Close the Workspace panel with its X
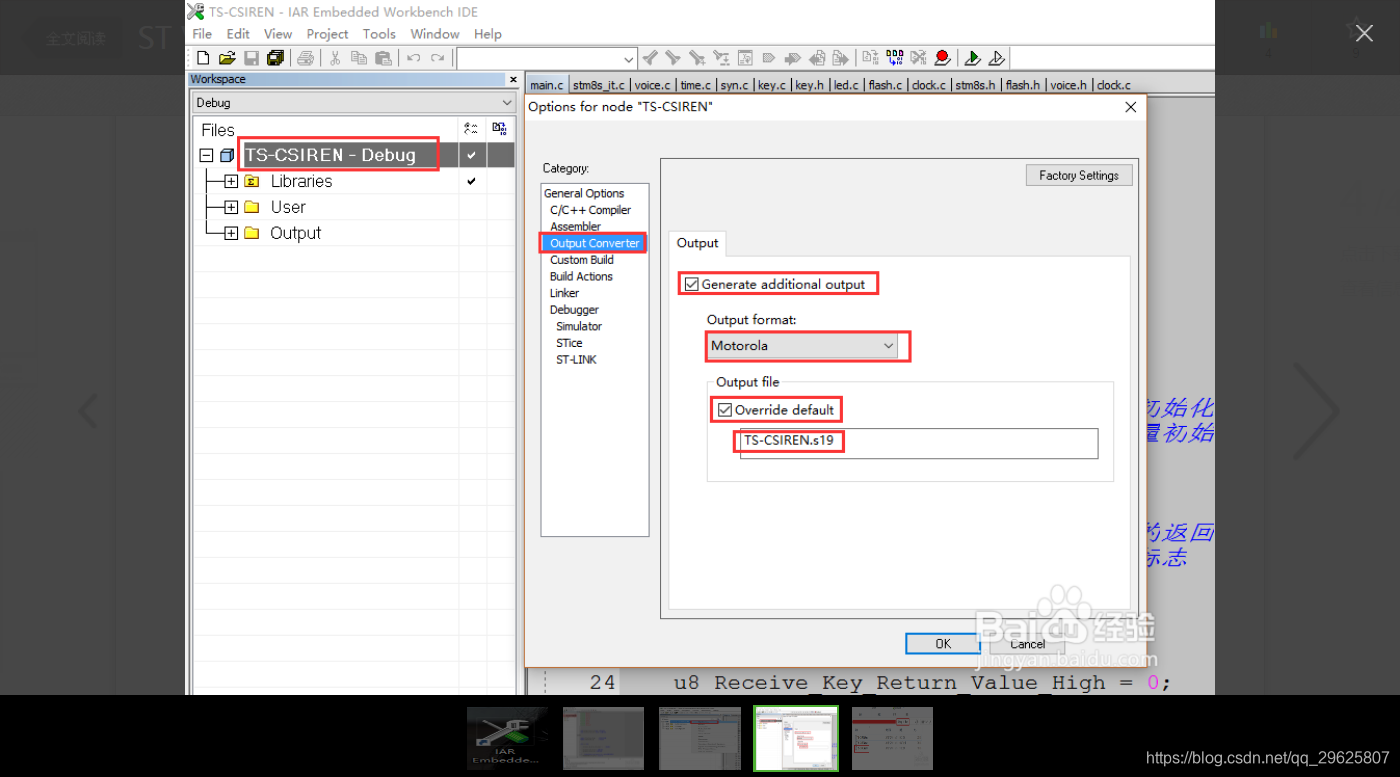 pyautogui.click(x=513, y=79)
